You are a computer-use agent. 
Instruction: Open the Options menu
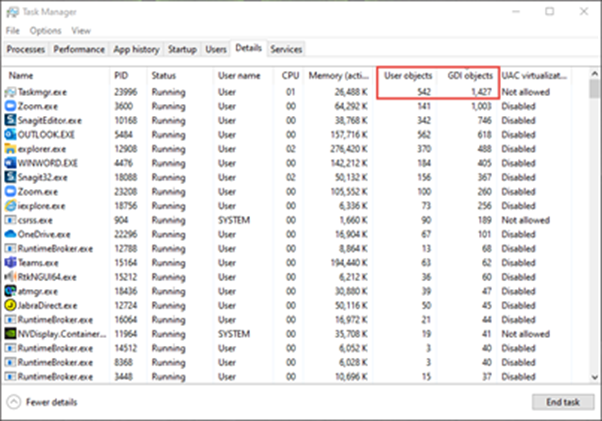45,31
